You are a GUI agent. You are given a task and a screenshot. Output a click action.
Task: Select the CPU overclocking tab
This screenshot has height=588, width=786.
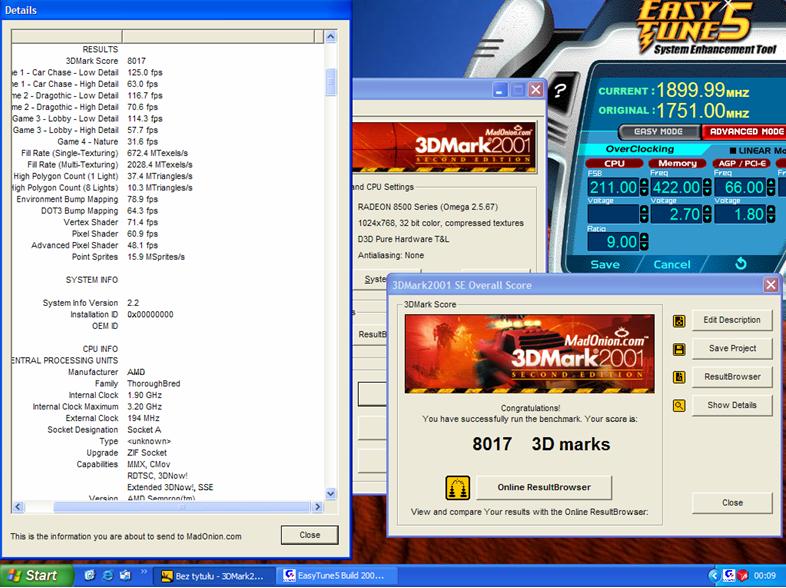coord(614,163)
